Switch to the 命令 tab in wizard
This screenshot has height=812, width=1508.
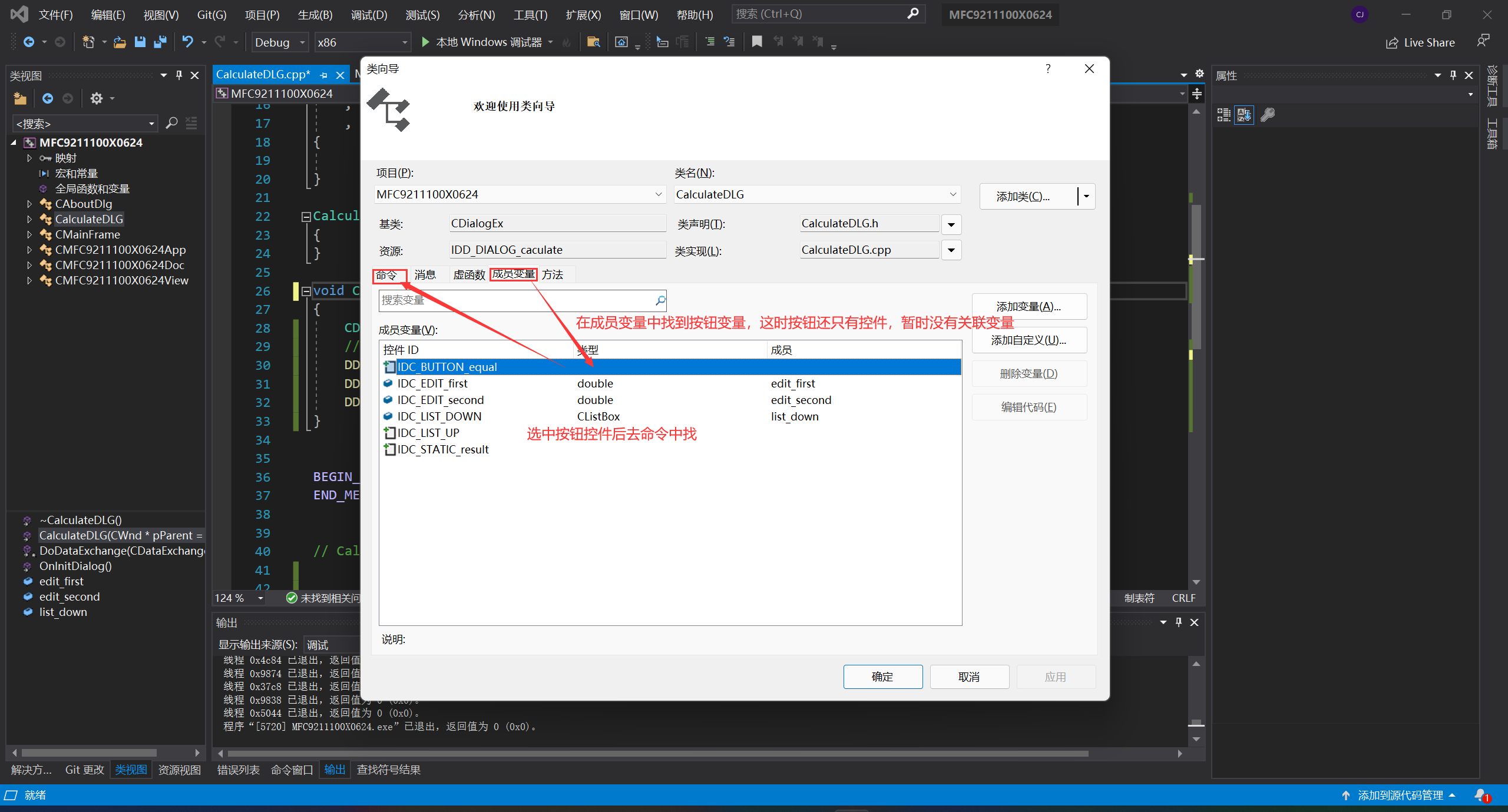[x=387, y=275]
